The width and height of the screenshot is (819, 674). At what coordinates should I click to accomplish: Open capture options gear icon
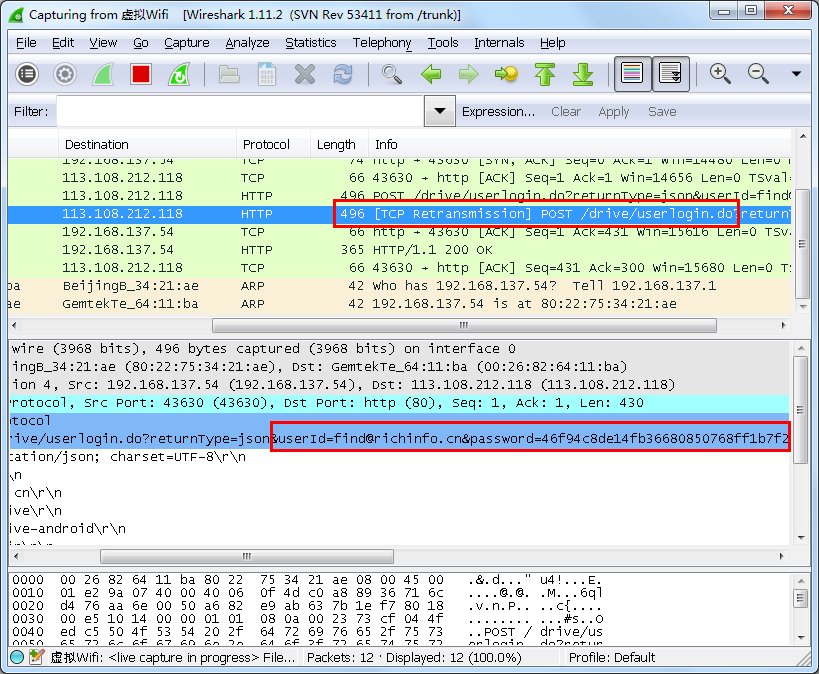[x=65, y=74]
